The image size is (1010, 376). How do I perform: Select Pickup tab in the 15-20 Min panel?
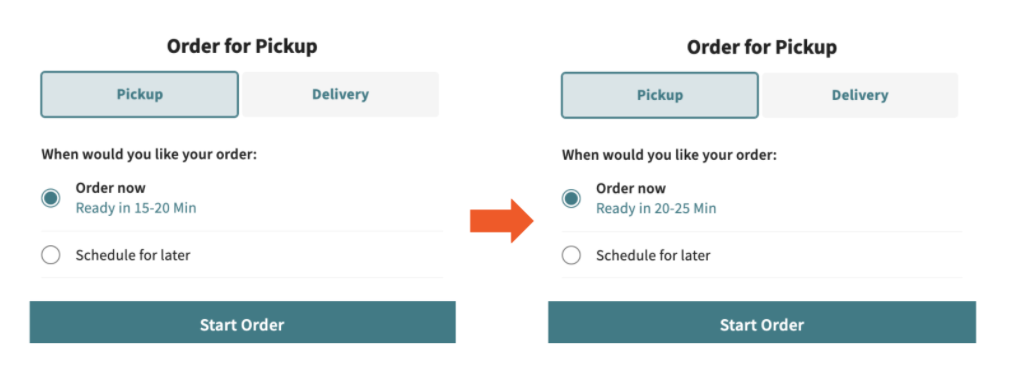click(x=140, y=95)
